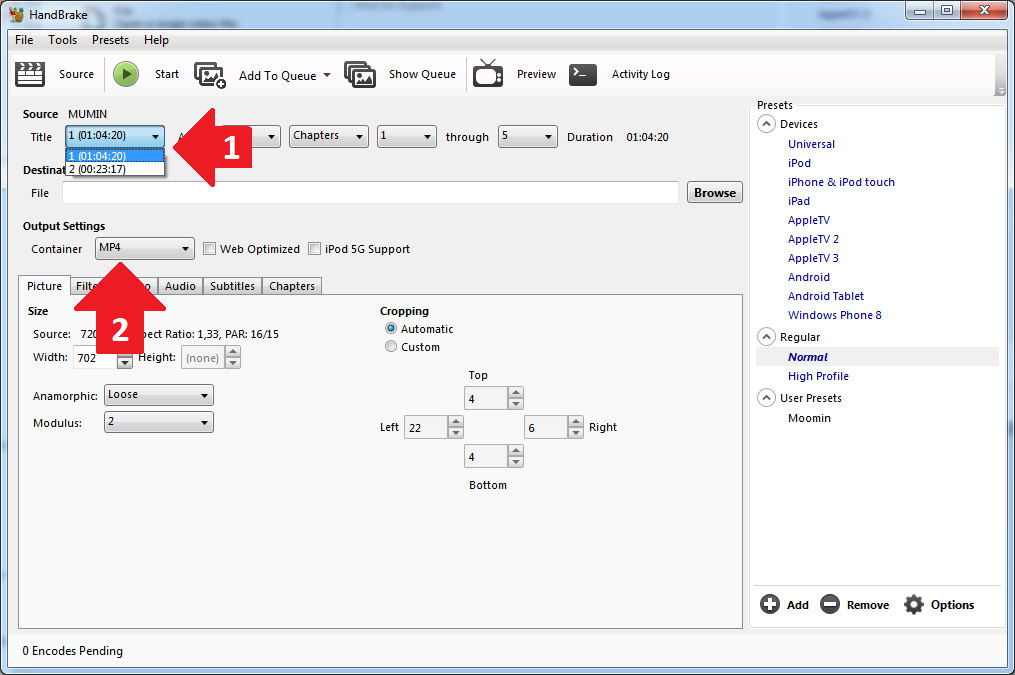The height and width of the screenshot is (675, 1015).
Task: Open the Anamorphic Loose dropdown
Action: click(159, 395)
